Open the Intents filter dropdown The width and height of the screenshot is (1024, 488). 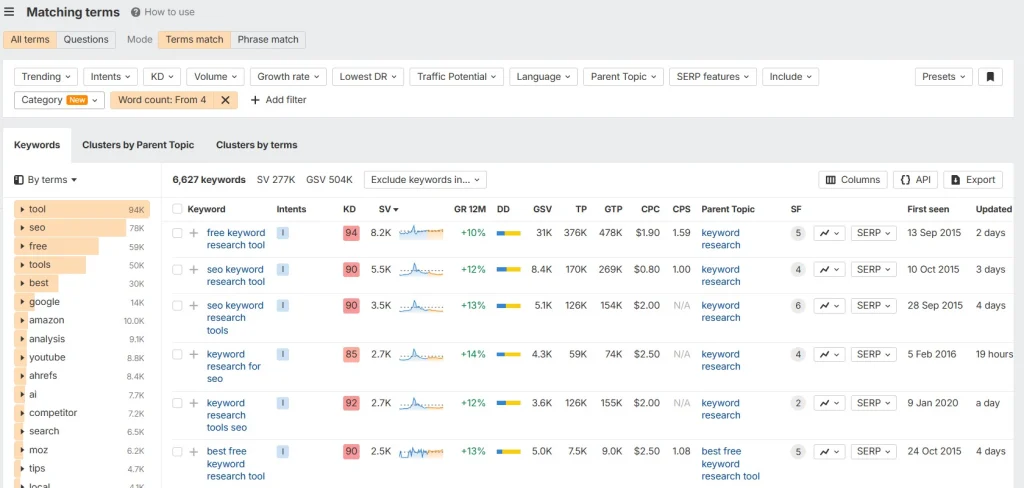tap(110, 76)
